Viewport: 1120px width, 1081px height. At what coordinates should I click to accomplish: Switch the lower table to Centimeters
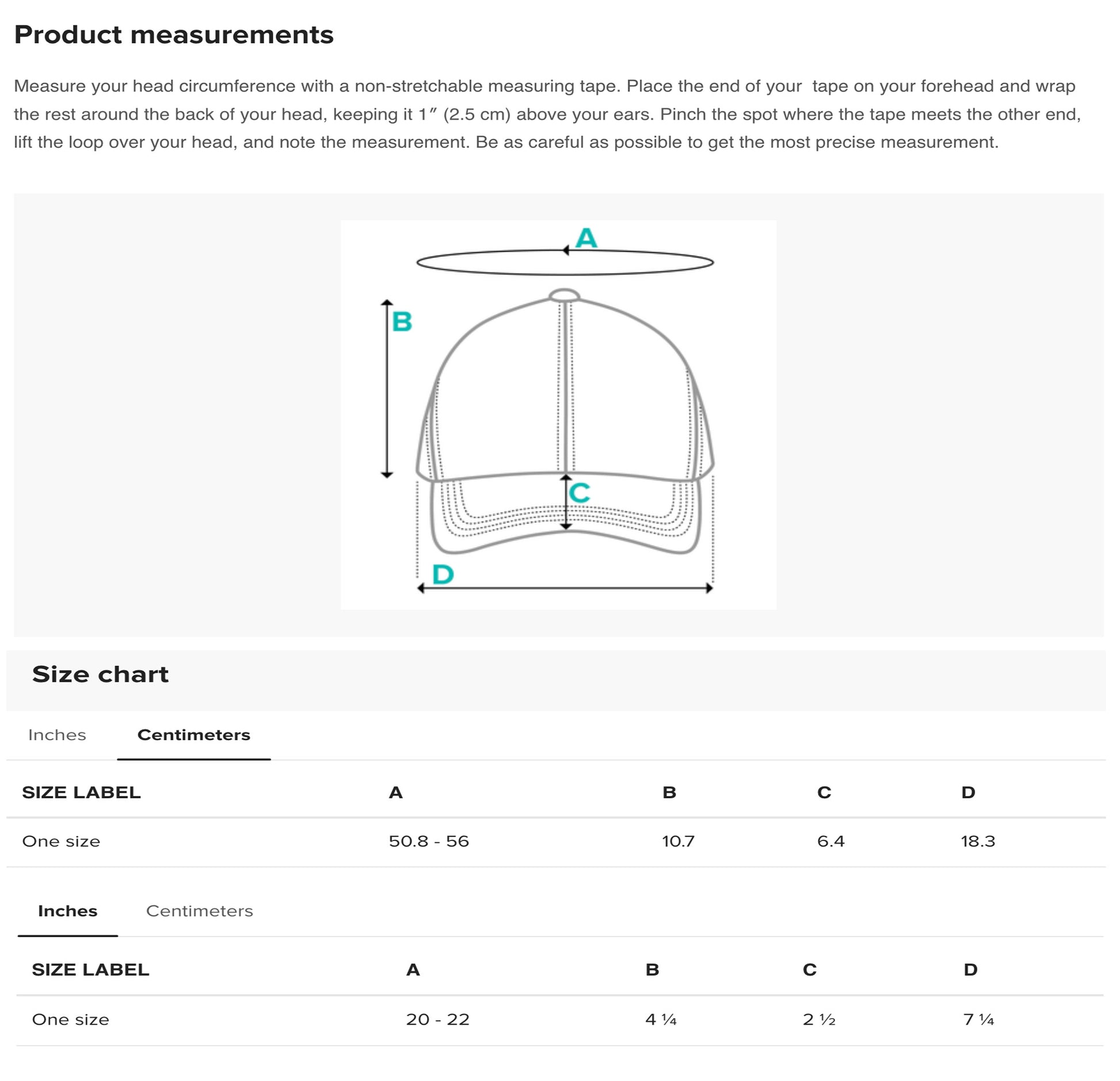tap(199, 911)
